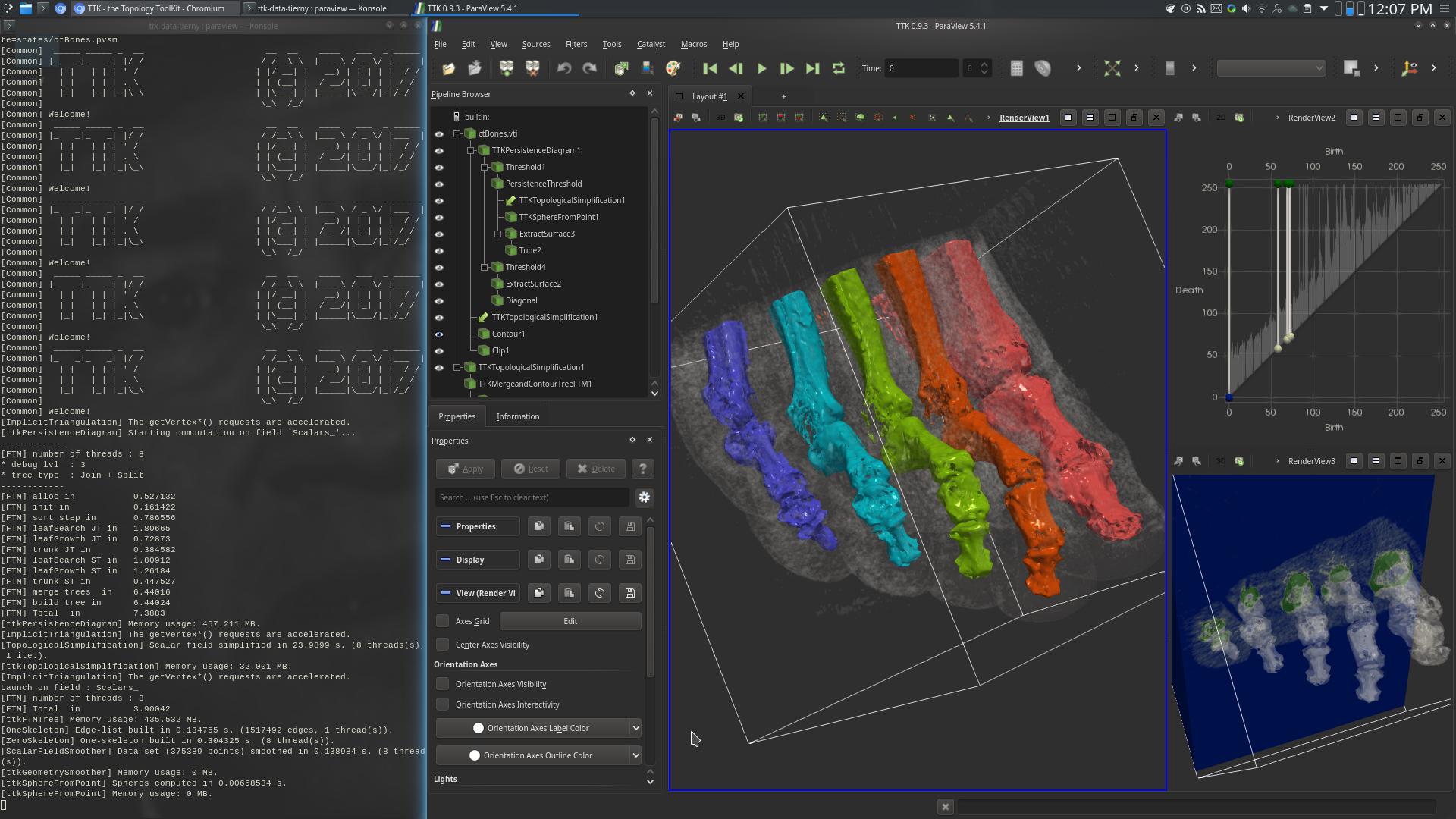Open the color palette loader icon
This screenshot has width=1456, height=819.
pyautogui.click(x=673, y=68)
